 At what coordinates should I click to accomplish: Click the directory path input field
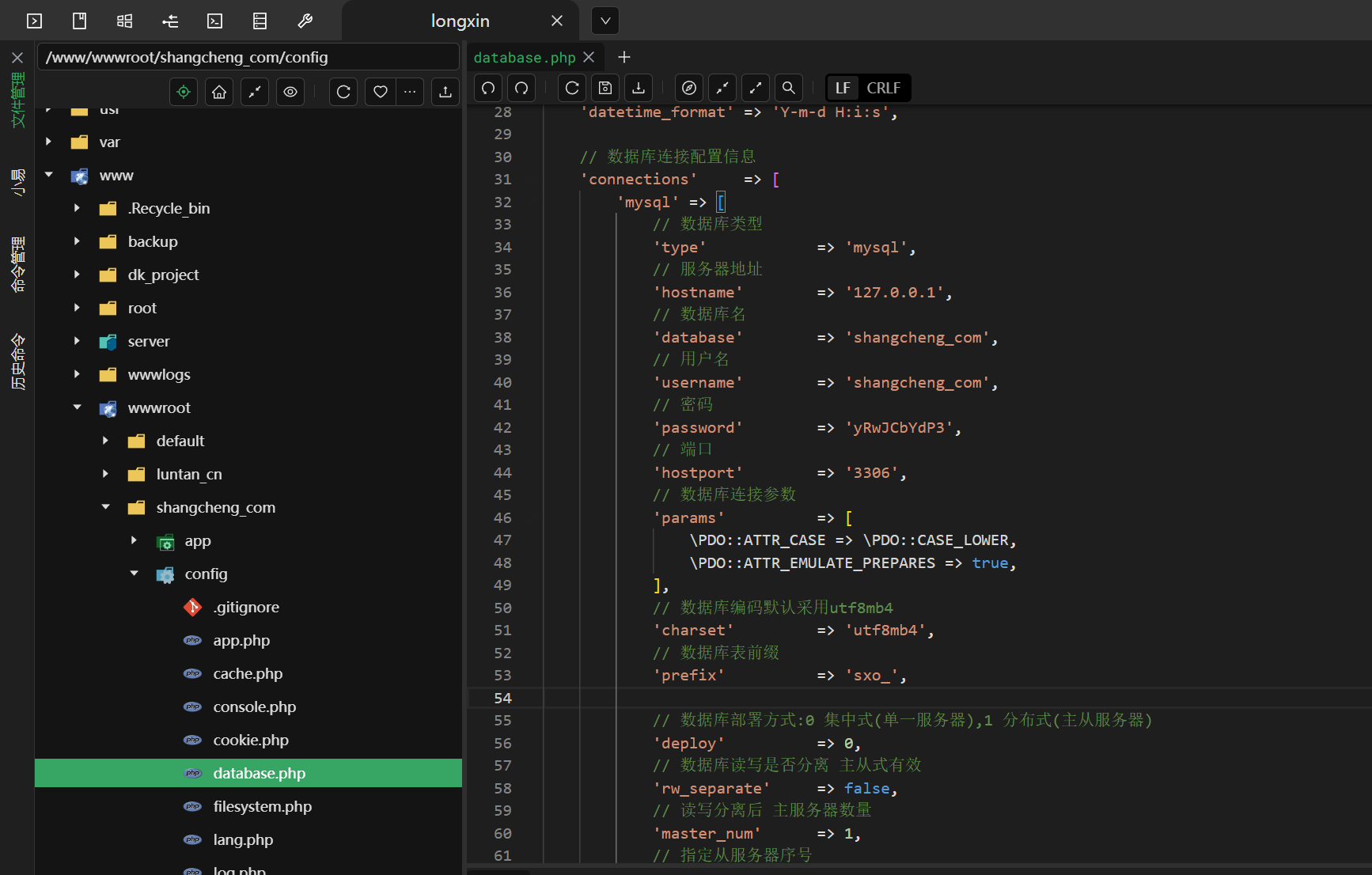[x=248, y=58]
